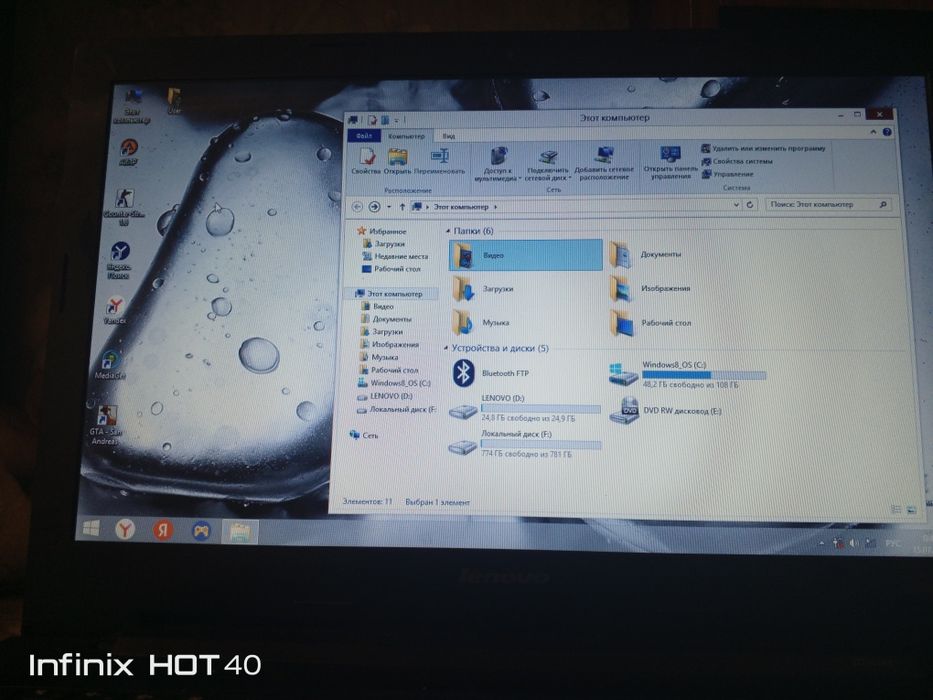The width and height of the screenshot is (933, 700).
Task: Click Удалить или изменить программу
Action: [x=763, y=148]
